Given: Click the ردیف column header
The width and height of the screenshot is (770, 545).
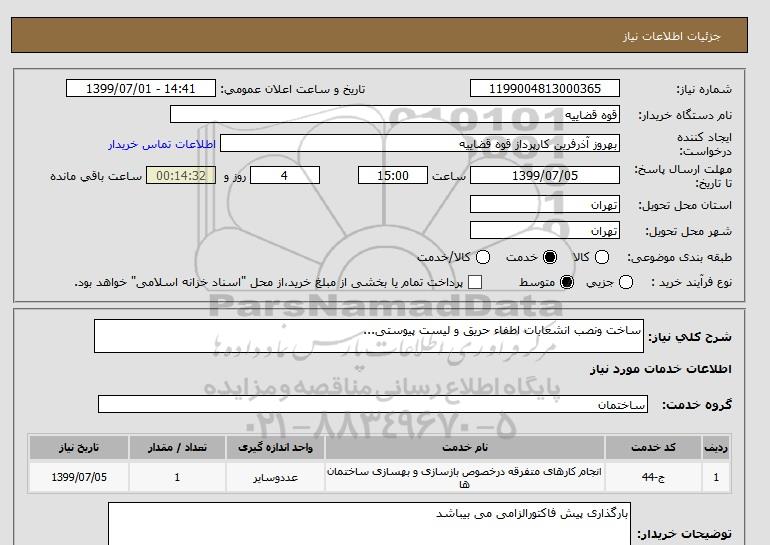Looking at the screenshot, I should [x=716, y=447].
